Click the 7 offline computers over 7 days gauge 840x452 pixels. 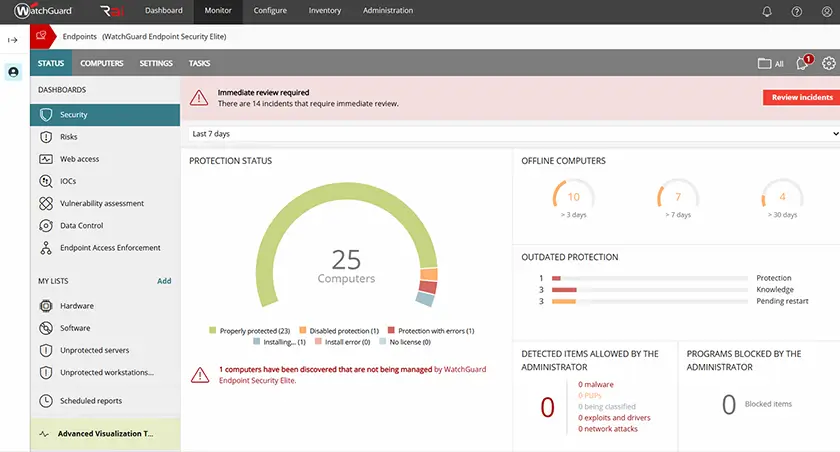tap(678, 195)
